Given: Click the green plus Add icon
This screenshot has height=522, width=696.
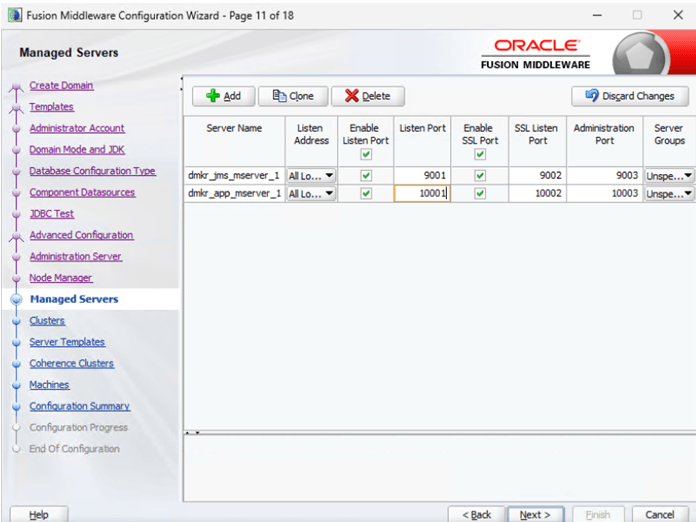Looking at the screenshot, I should point(213,96).
